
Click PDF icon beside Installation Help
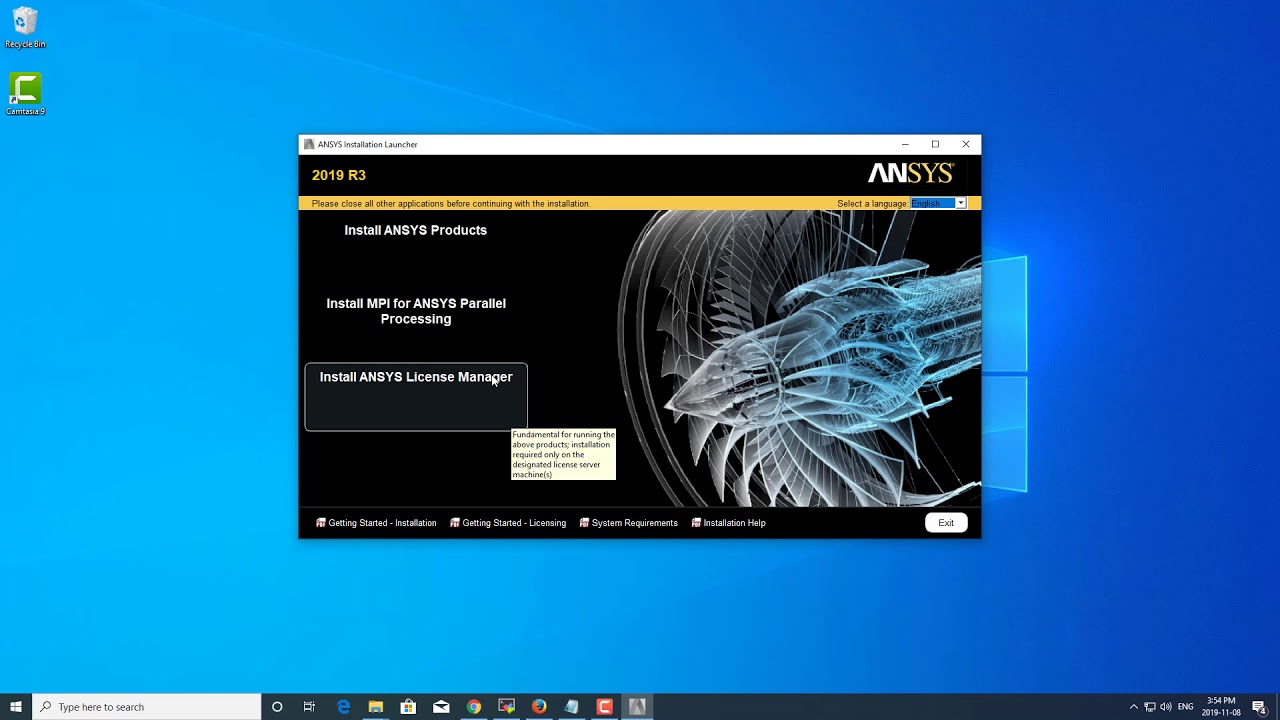[x=697, y=523]
